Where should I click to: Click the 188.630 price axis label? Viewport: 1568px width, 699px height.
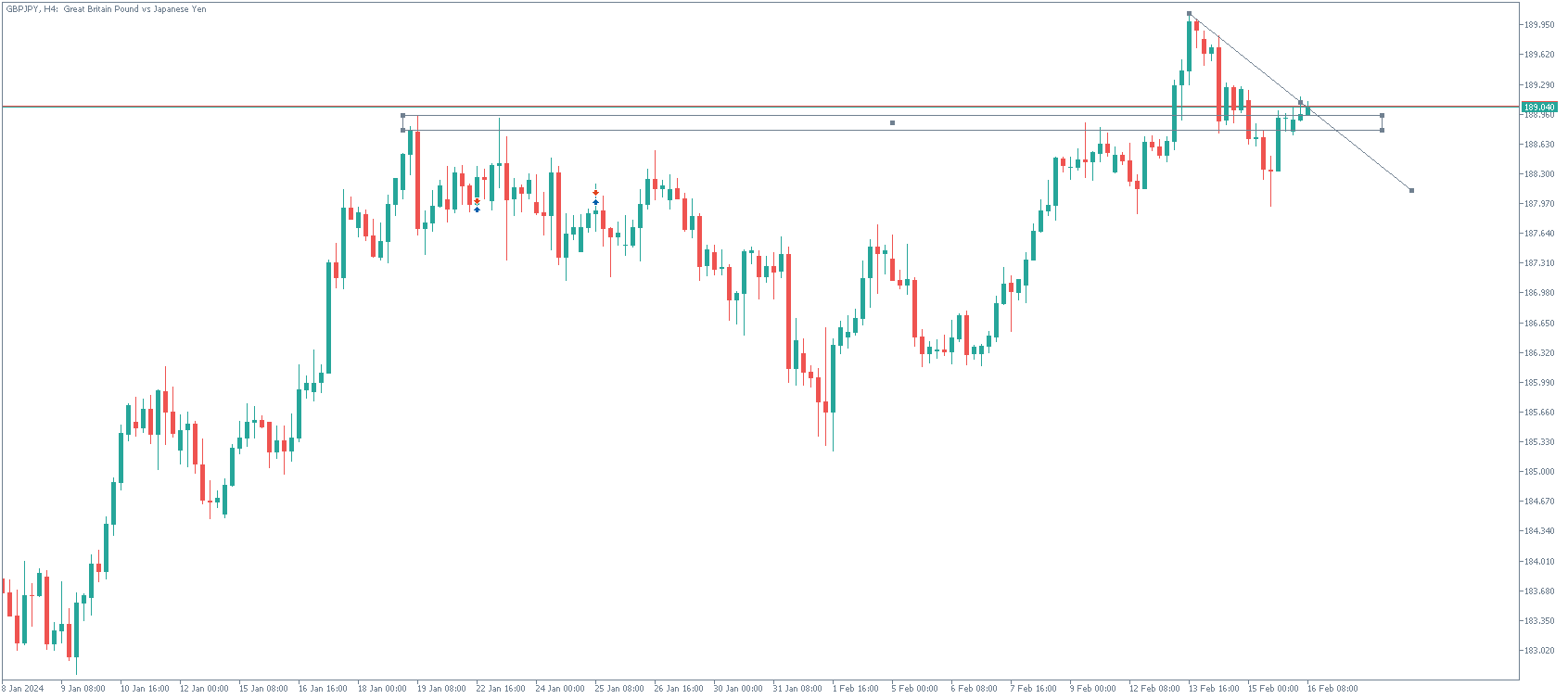1539,145
